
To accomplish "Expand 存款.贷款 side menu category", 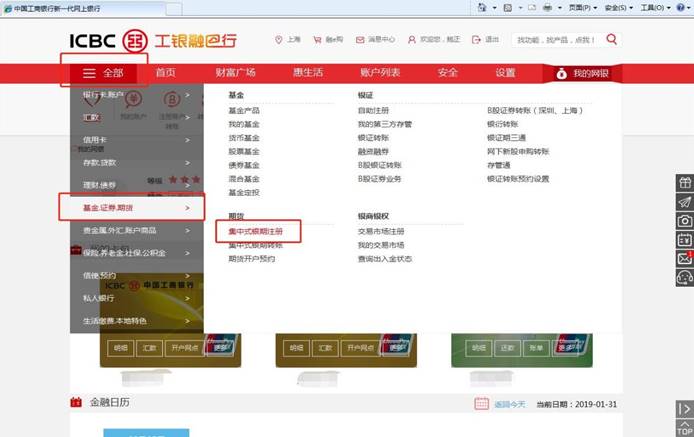I will click(137, 162).
